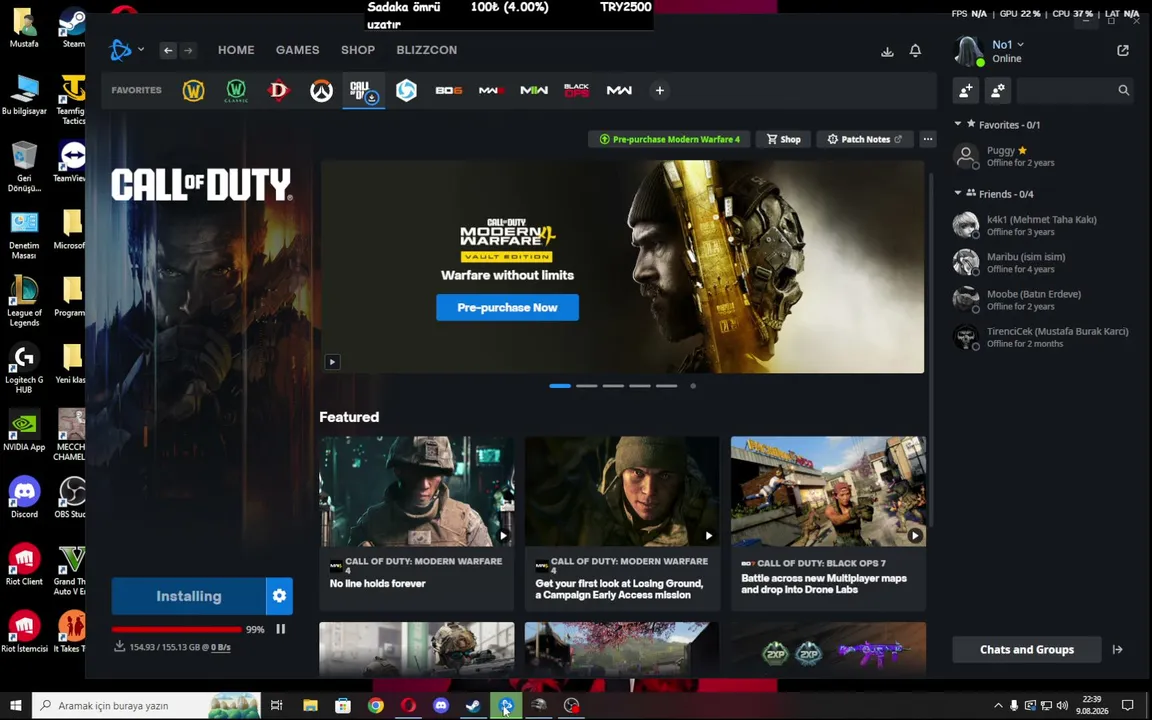The height and width of the screenshot is (720, 1152).
Task: Go back with the left arrow
Action: pyautogui.click(x=168, y=50)
